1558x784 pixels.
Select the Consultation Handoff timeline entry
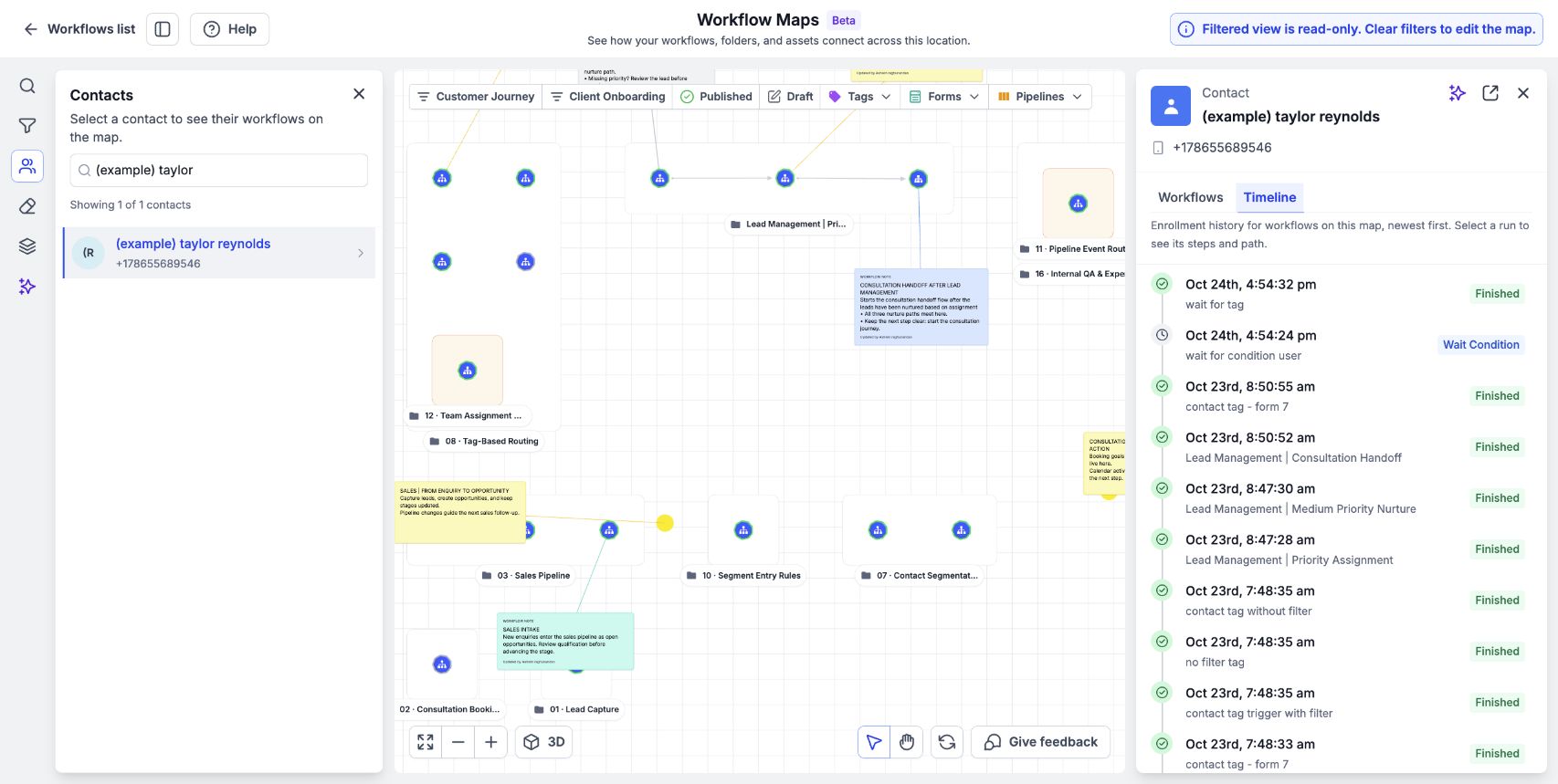[1341, 447]
